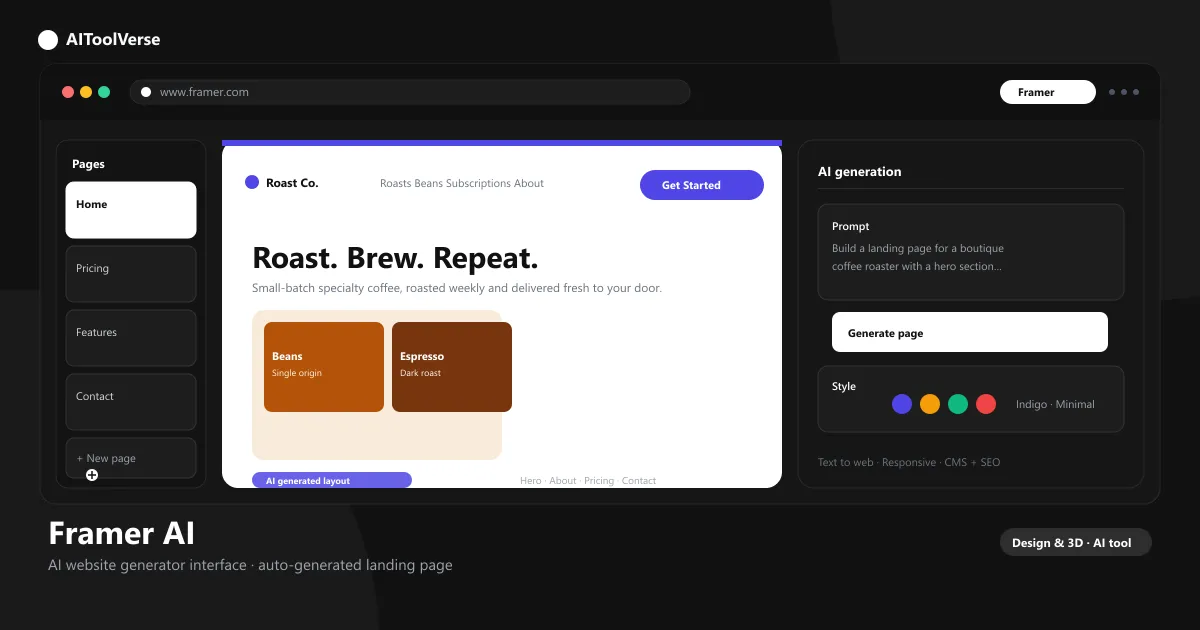Click the red window dot

68,92
